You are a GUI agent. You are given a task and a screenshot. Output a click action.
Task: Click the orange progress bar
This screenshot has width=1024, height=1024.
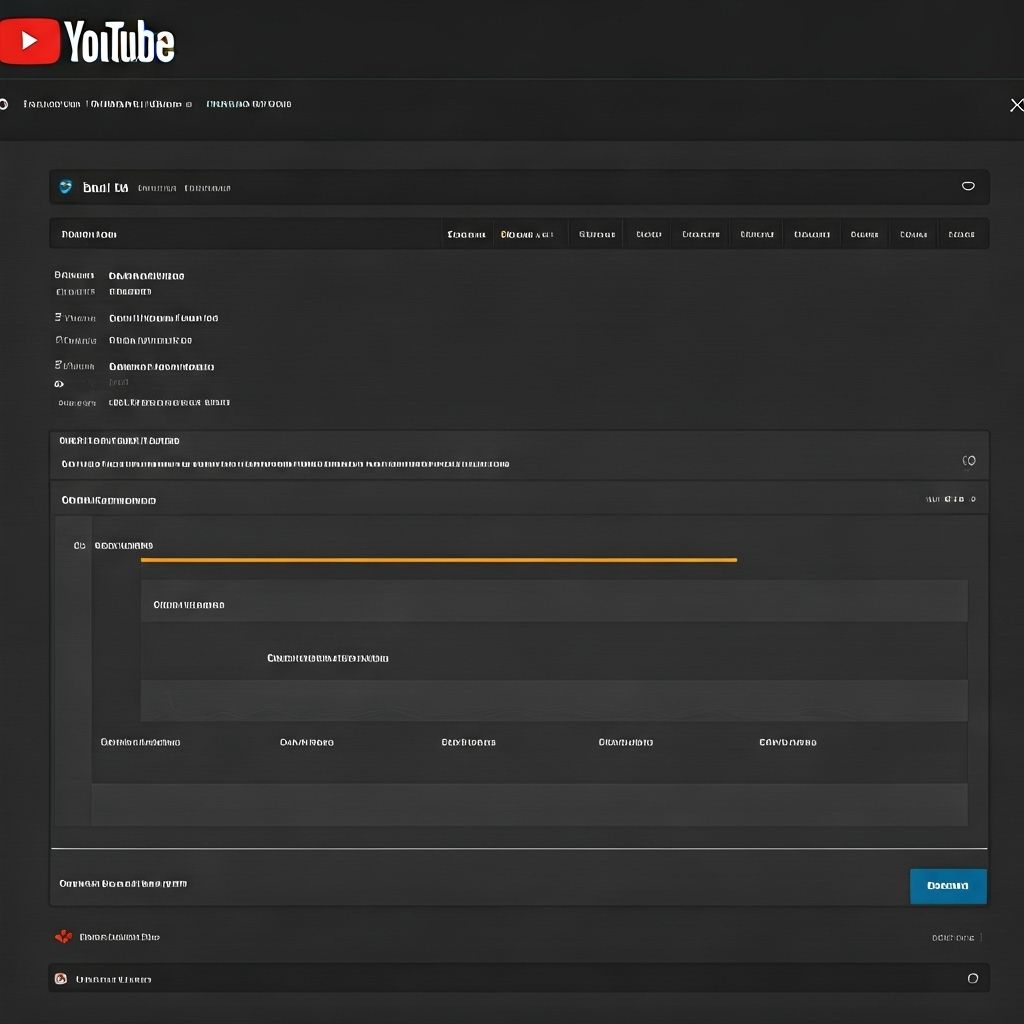438,560
